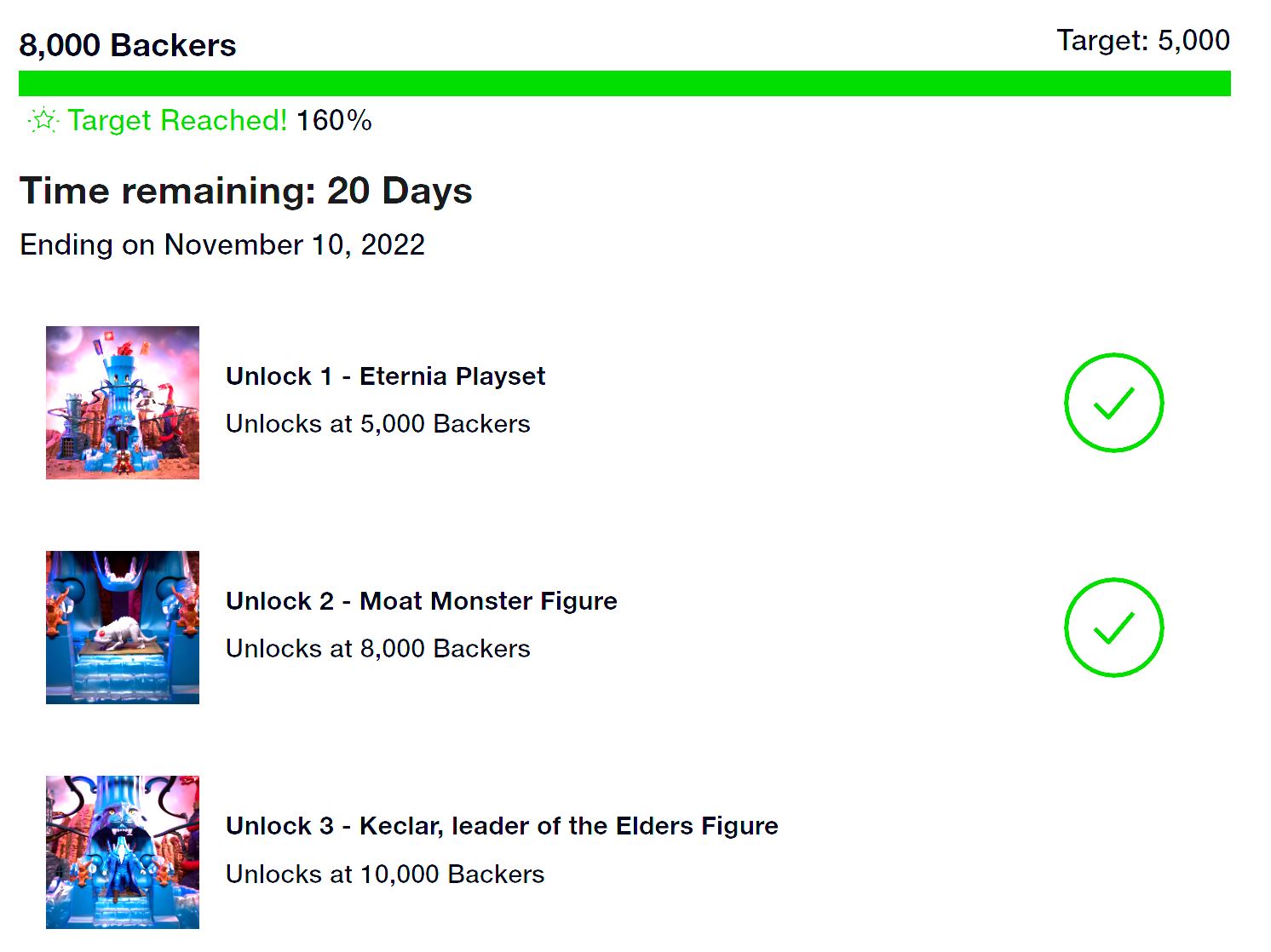Select the Unlock 2 - Moat Monster Figure title
The width and height of the screenshot is (1271, 952).
click(x=421, y=601)
